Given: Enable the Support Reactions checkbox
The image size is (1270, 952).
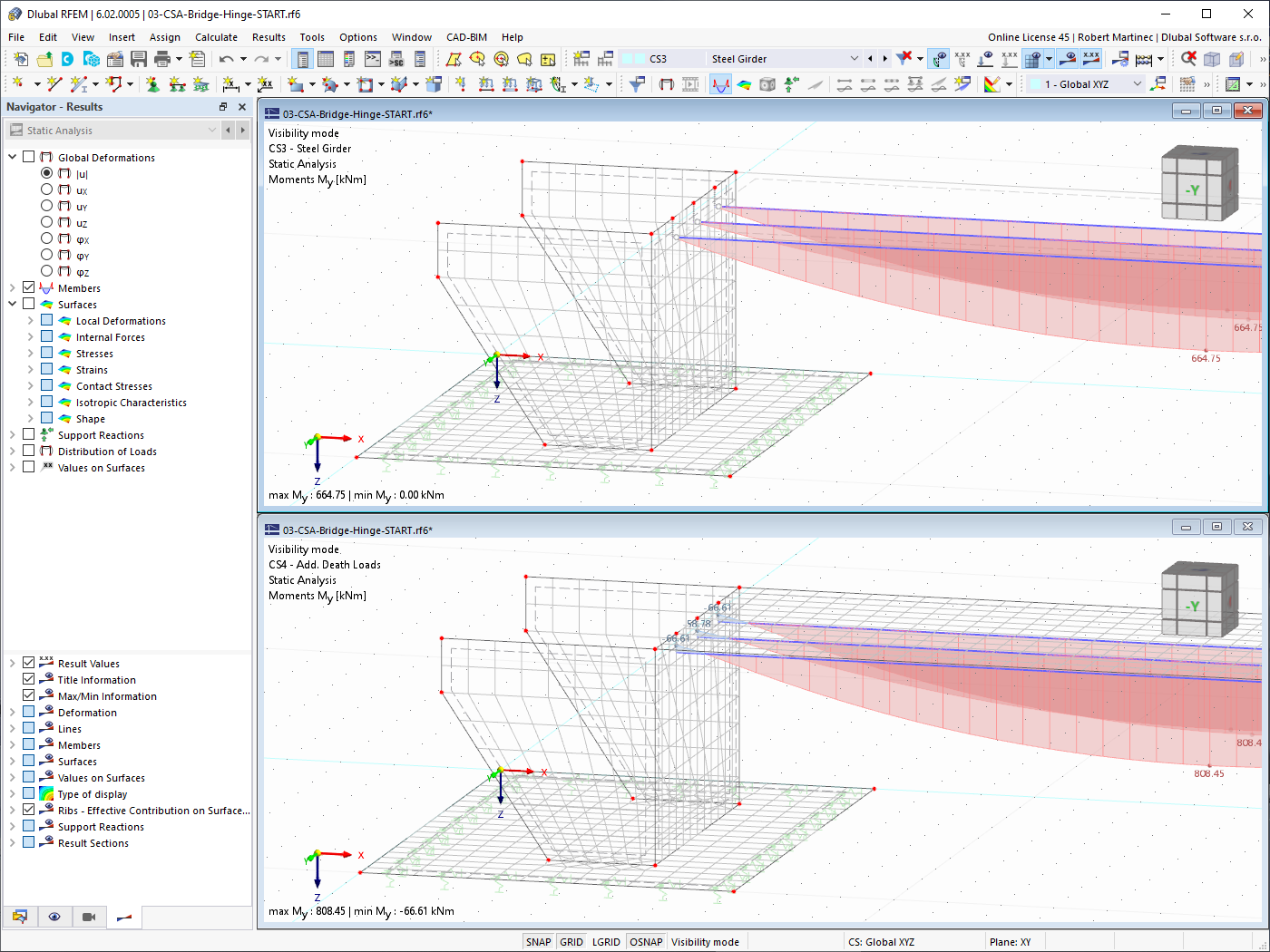Looking at the screenshot, I should tap(28, 434).
